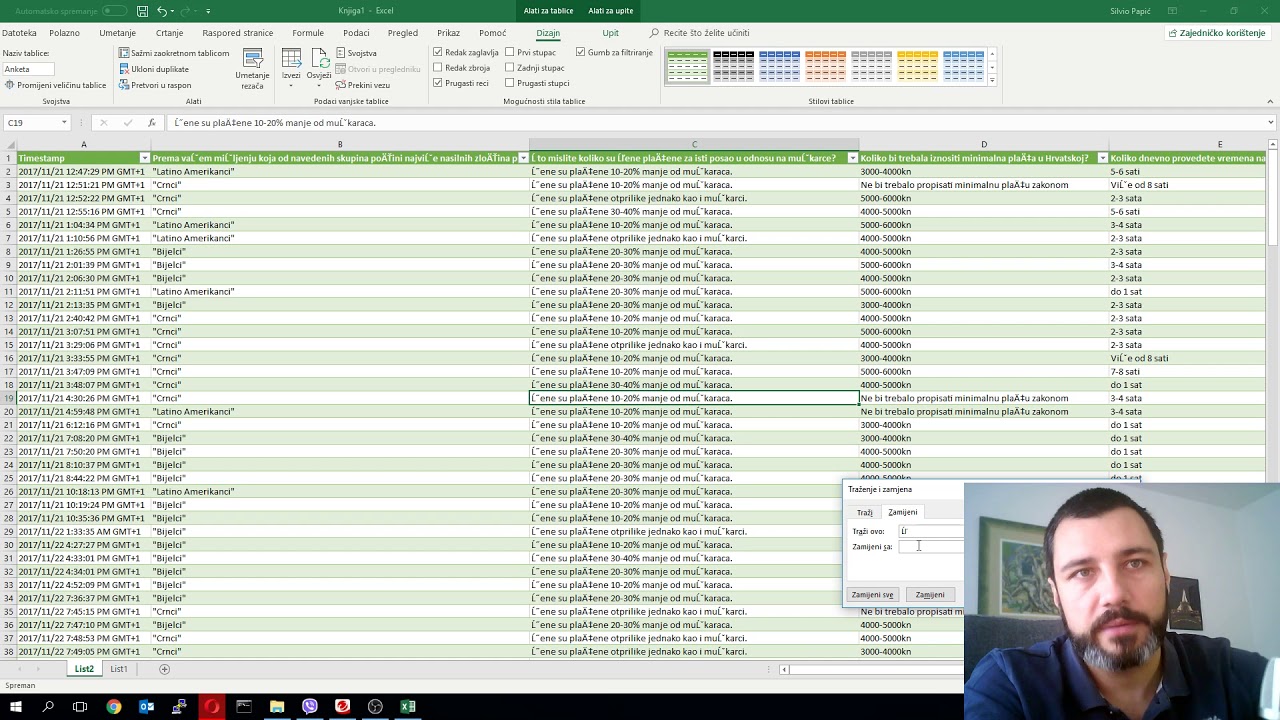
Task: Enable Redak zbroja total row checkbox
Action: (x=438, y=68)
